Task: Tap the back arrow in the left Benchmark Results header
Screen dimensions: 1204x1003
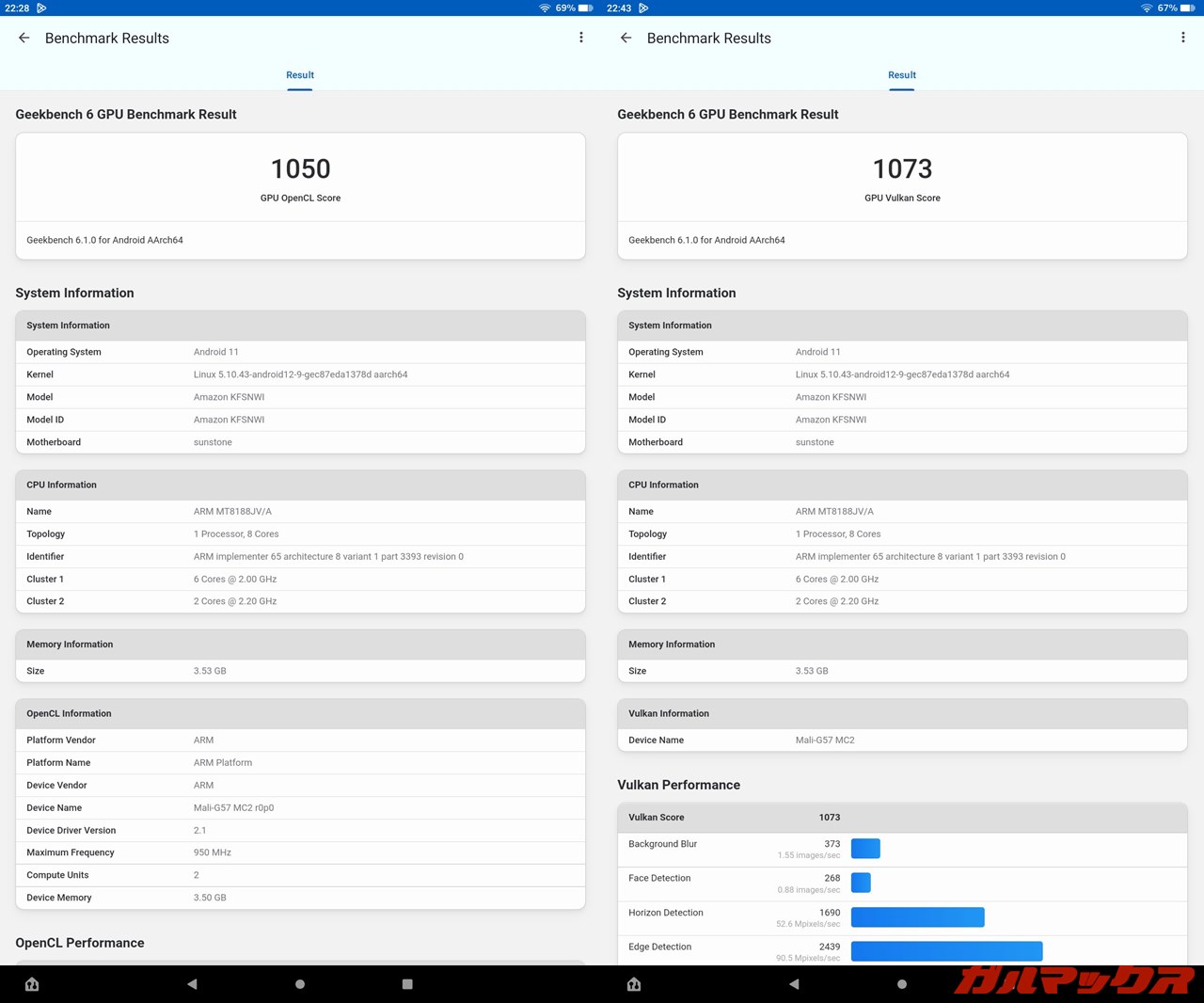Action: 24,38
